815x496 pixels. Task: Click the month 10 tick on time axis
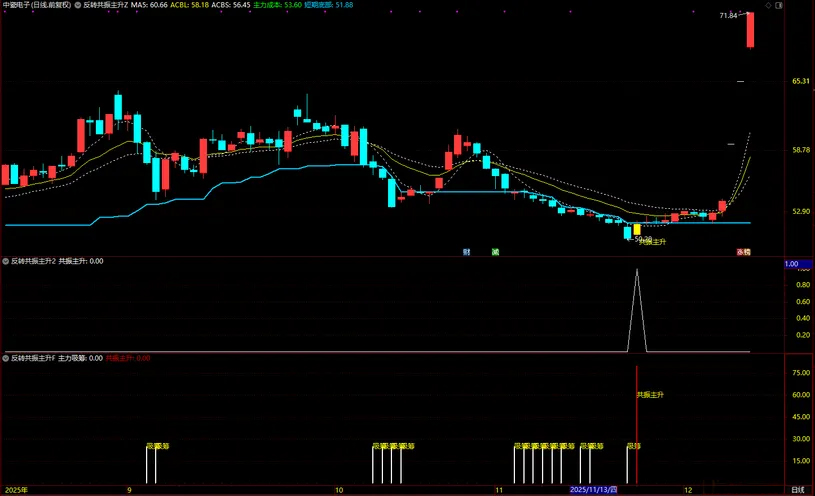click(339, 490)
